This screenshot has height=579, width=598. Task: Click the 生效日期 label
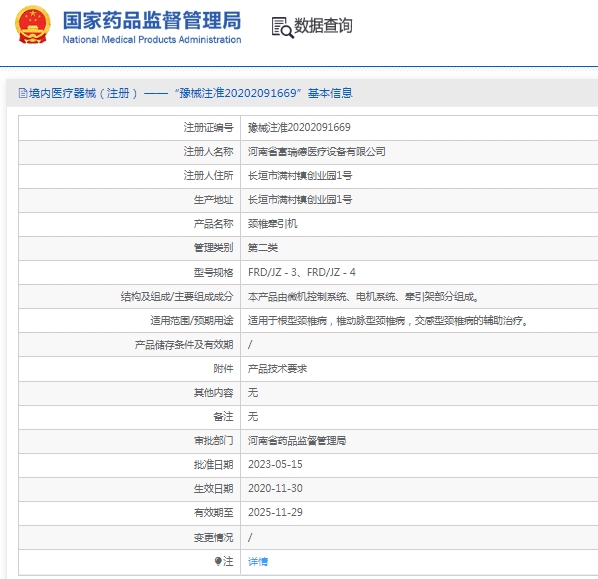click(213, 489)
